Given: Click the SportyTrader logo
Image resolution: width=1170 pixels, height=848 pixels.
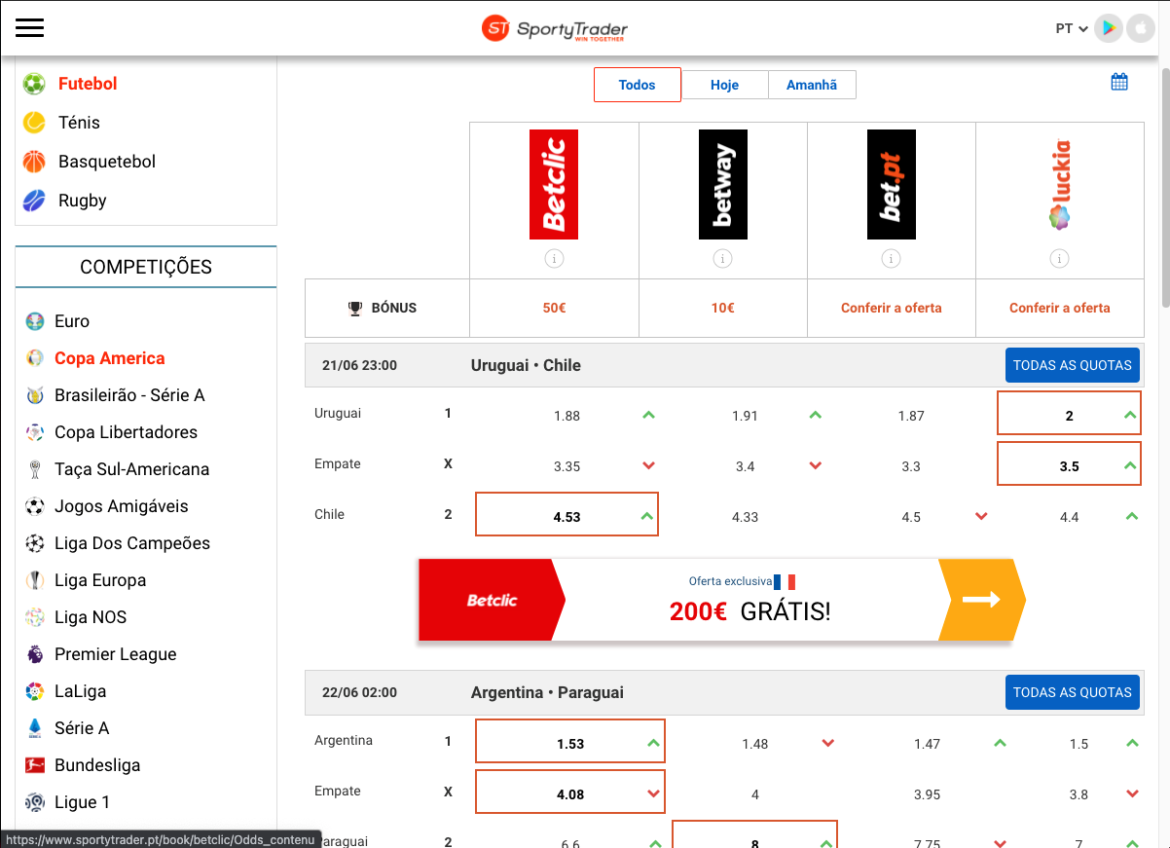Looking at the screenshot, I should (x=554, y=28).
